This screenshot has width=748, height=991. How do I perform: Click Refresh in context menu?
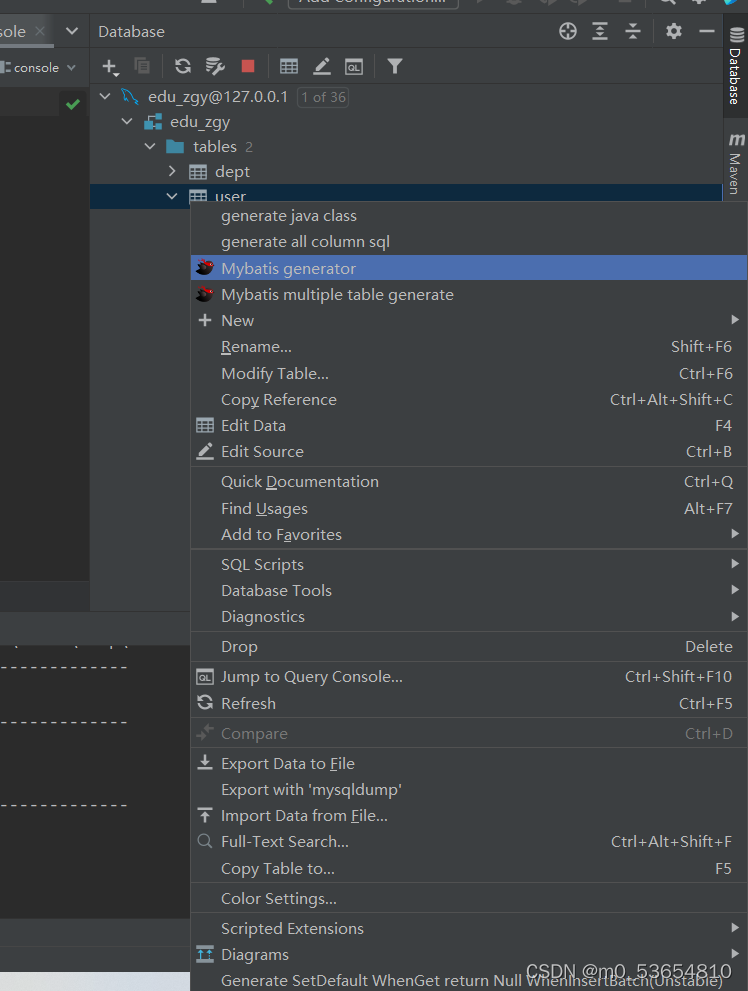coord(469,703)
